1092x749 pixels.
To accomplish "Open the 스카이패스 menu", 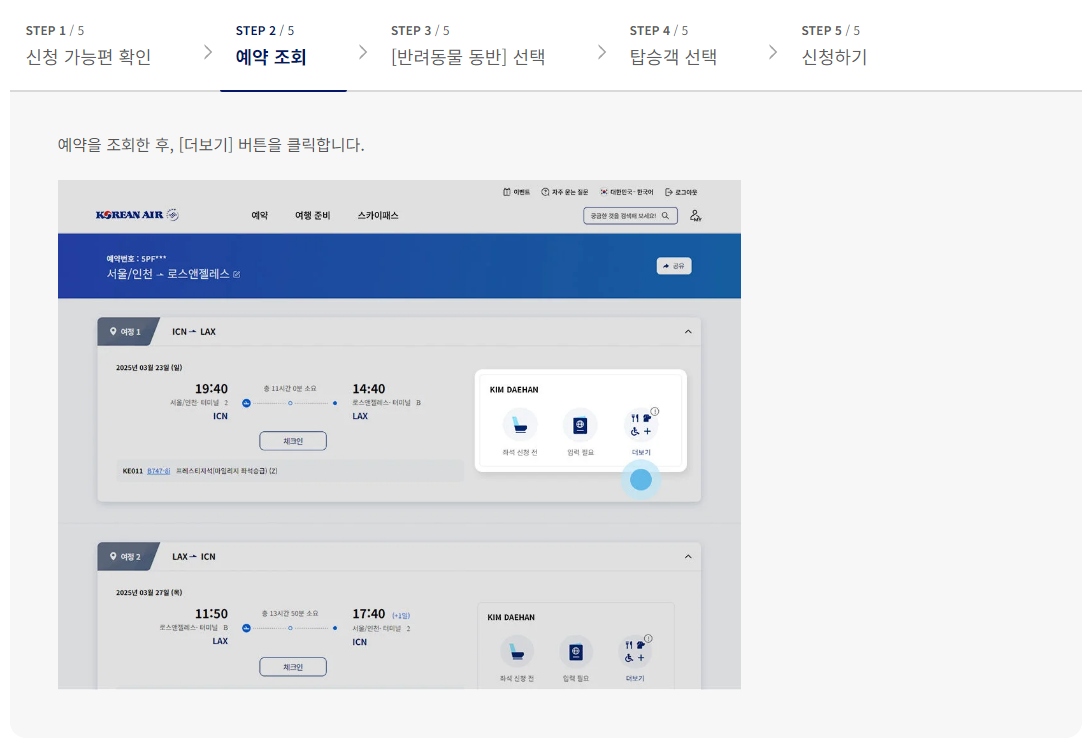I will pyautogui.click(x=378, y=215).
